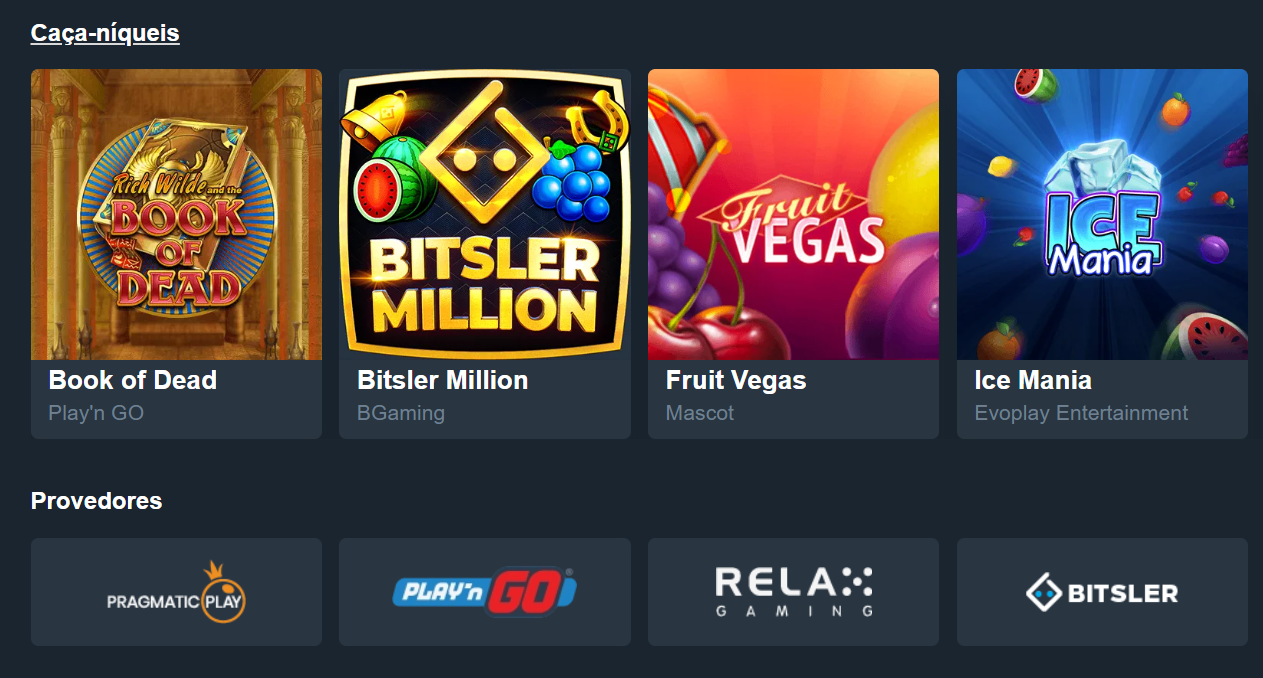Select the BGaming provider subtitle
The image size is (1263, 678).
coord(401,413)
